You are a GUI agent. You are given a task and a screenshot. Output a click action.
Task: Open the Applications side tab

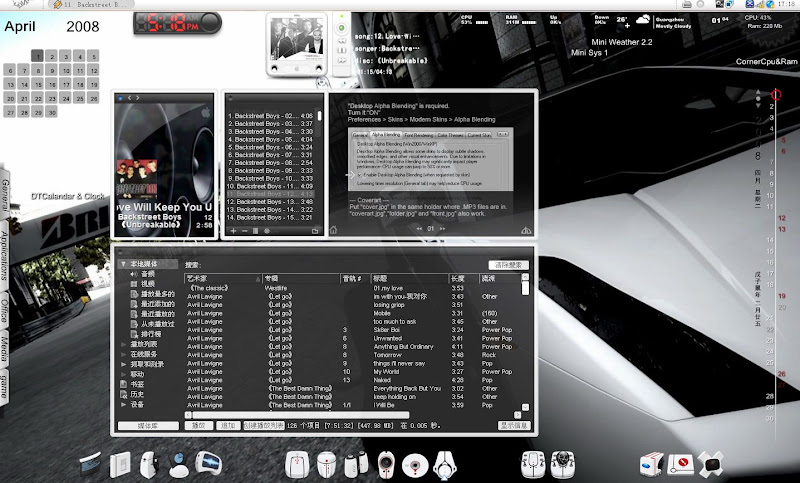click(x=5, y=255)
